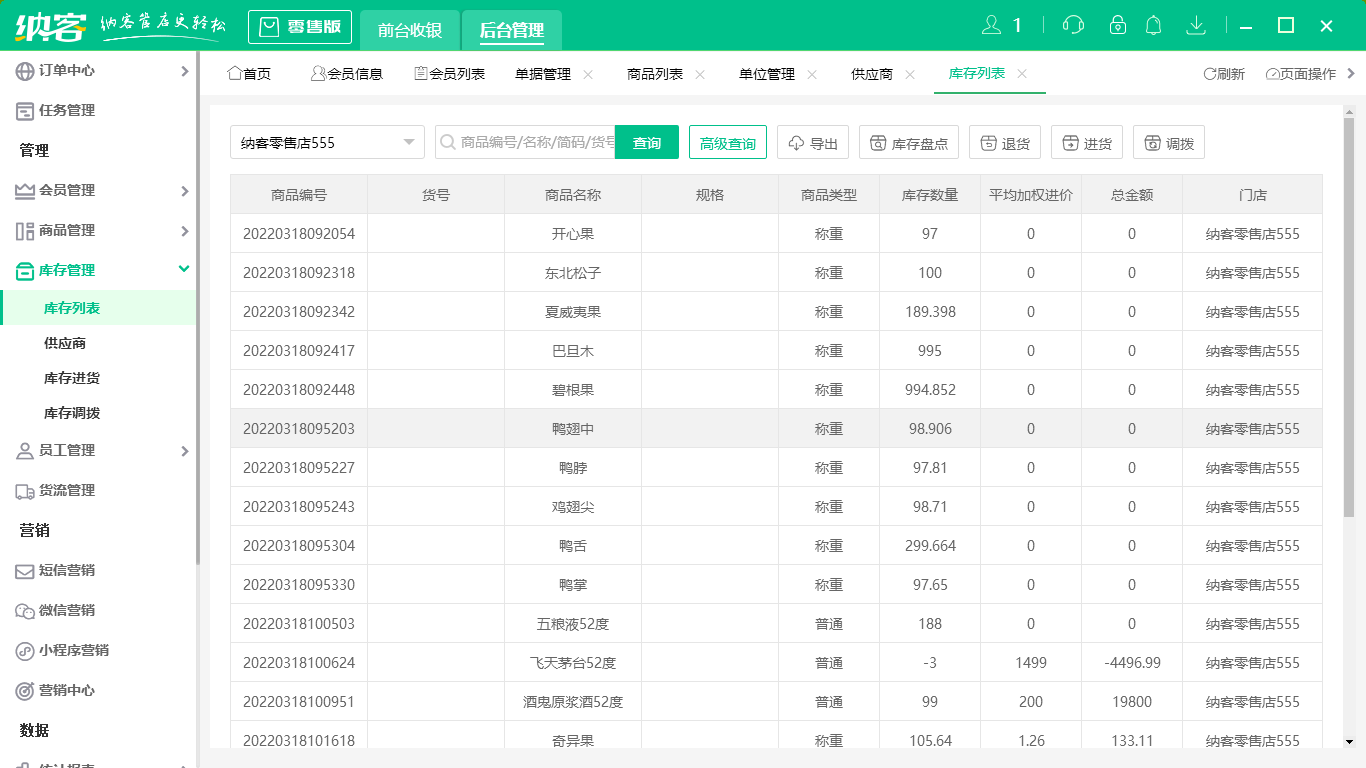Click the 刷新 refresh button
Viewport: 1366px width, 768px height.
pyautogui.click(x=1224, y=74)
